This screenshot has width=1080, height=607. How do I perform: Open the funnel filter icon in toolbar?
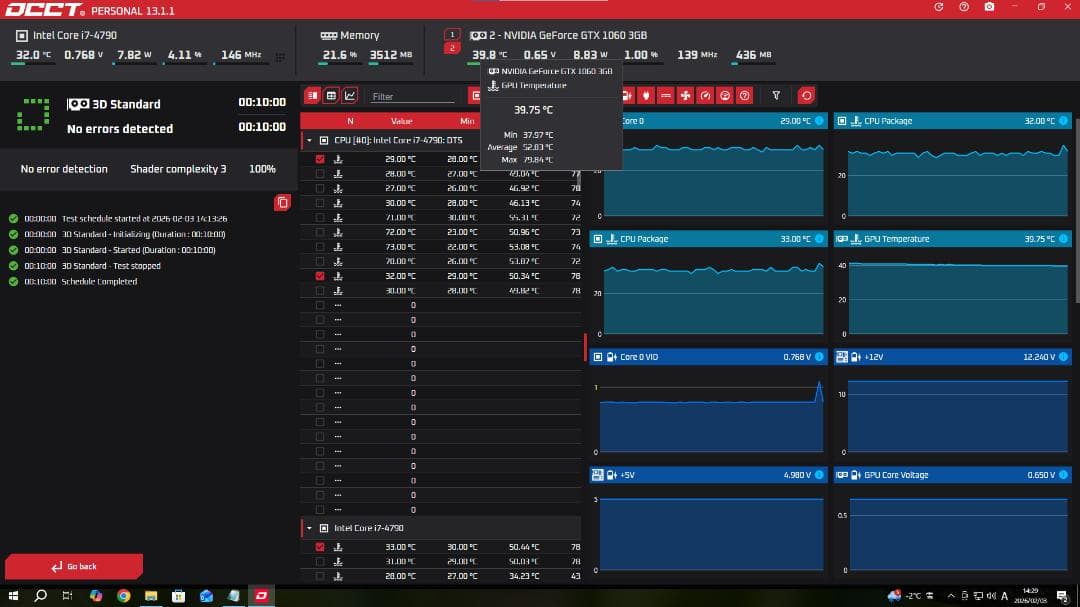coord(776,96)
